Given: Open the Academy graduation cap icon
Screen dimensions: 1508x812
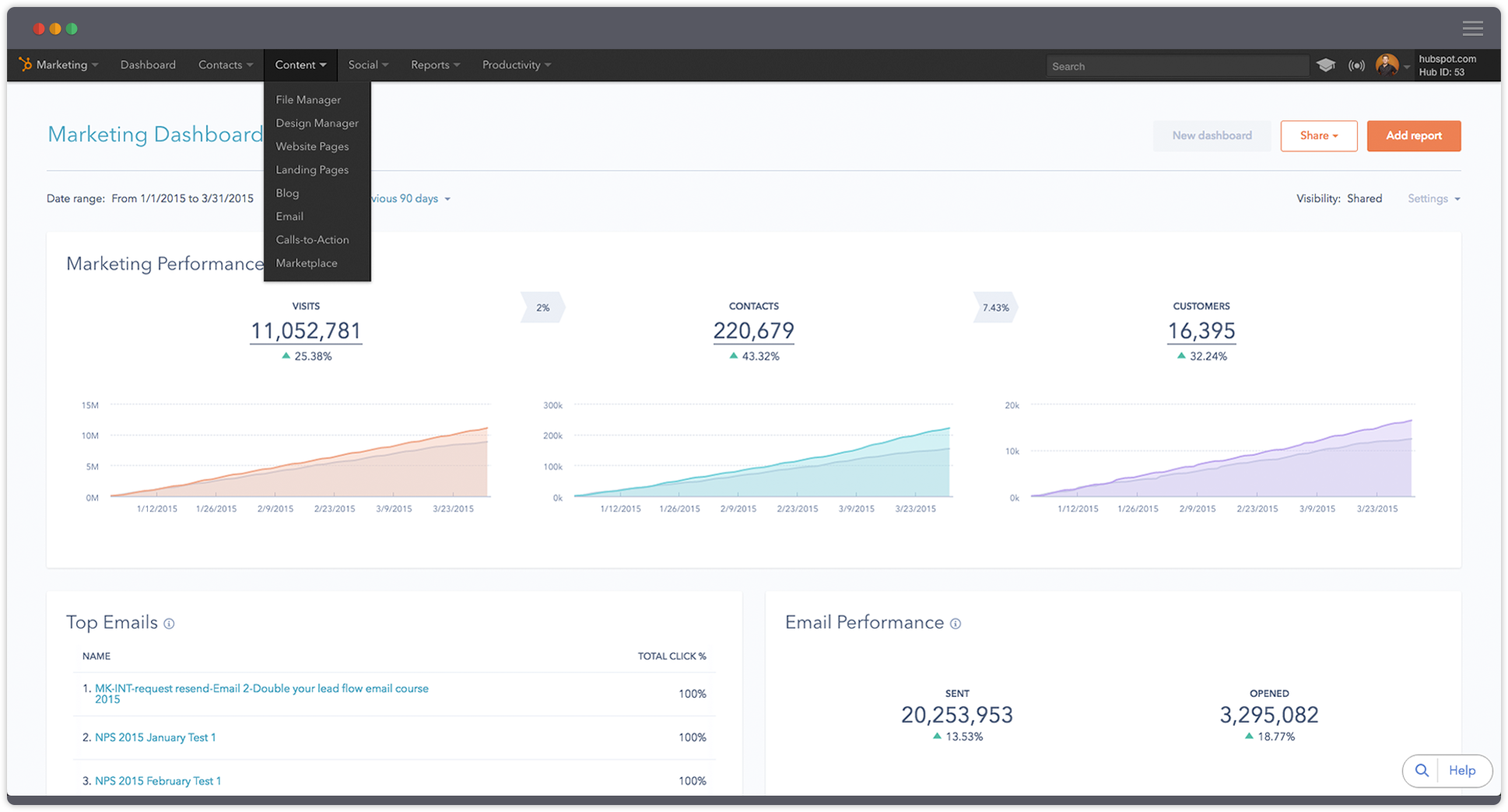Looking at the screenshot, I should pos(1326,65).
